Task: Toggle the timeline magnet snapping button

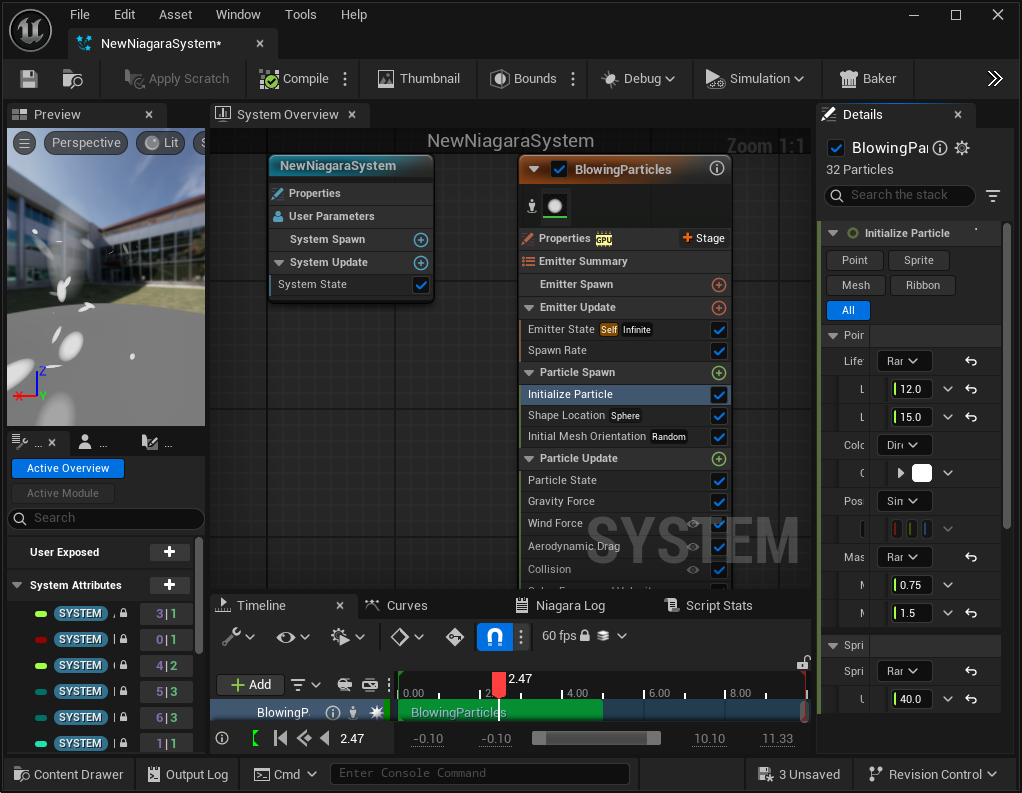Action: point(495,637)
